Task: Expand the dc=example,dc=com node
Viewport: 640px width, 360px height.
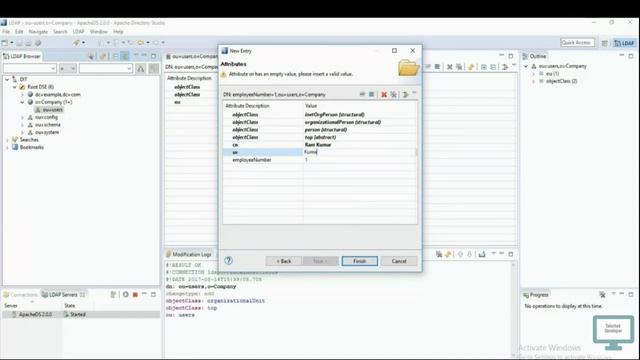Action: (x=22, y=94)
